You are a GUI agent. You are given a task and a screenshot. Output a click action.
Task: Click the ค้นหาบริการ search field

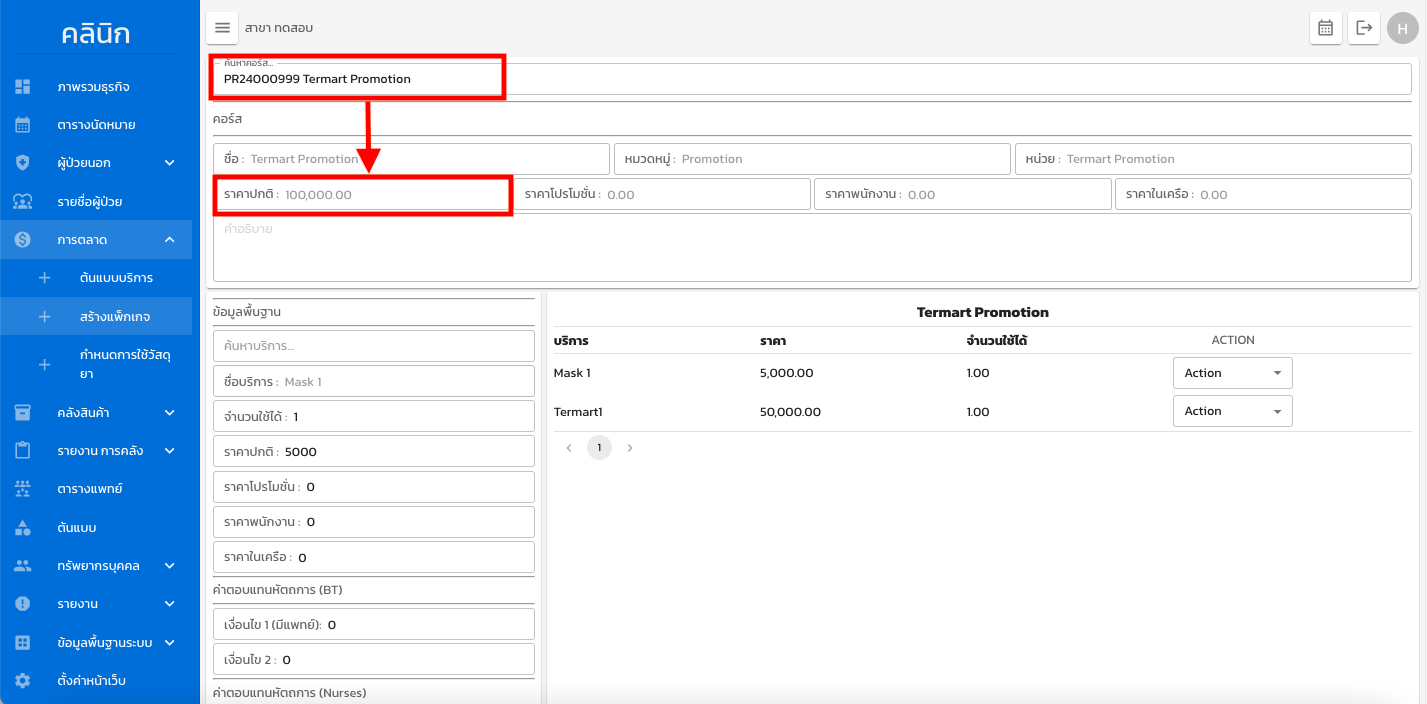(374, 346)
